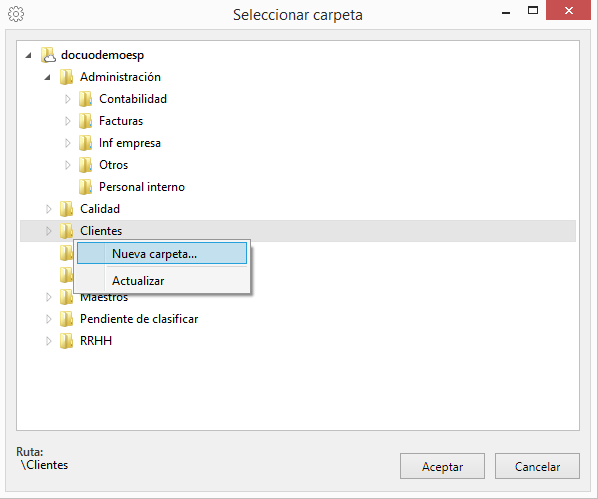Screen dimensions: 598x499
Task: Click the Cancelar button
Action: tap(537, 466)
